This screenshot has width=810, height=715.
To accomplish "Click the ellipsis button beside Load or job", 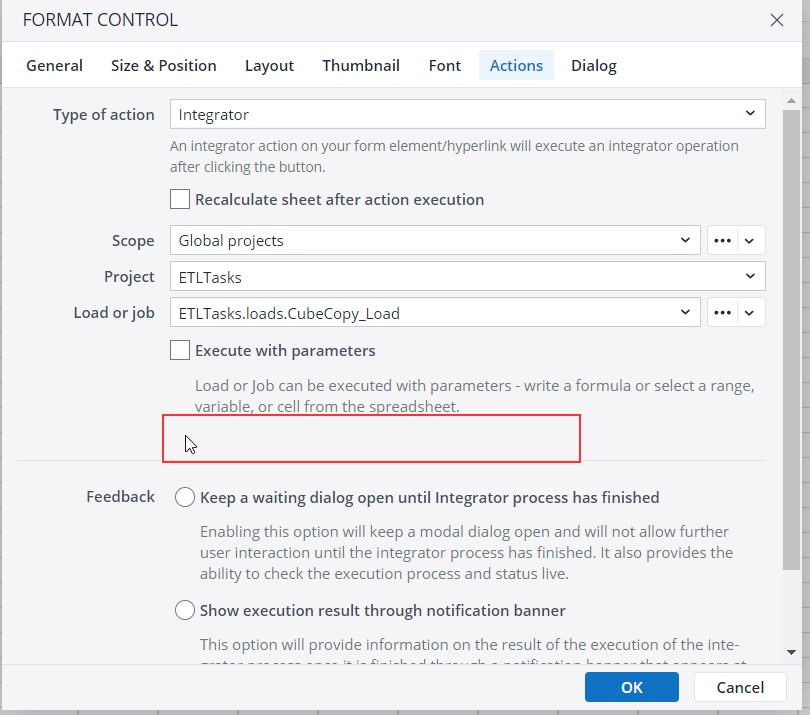I will point(723,313).
